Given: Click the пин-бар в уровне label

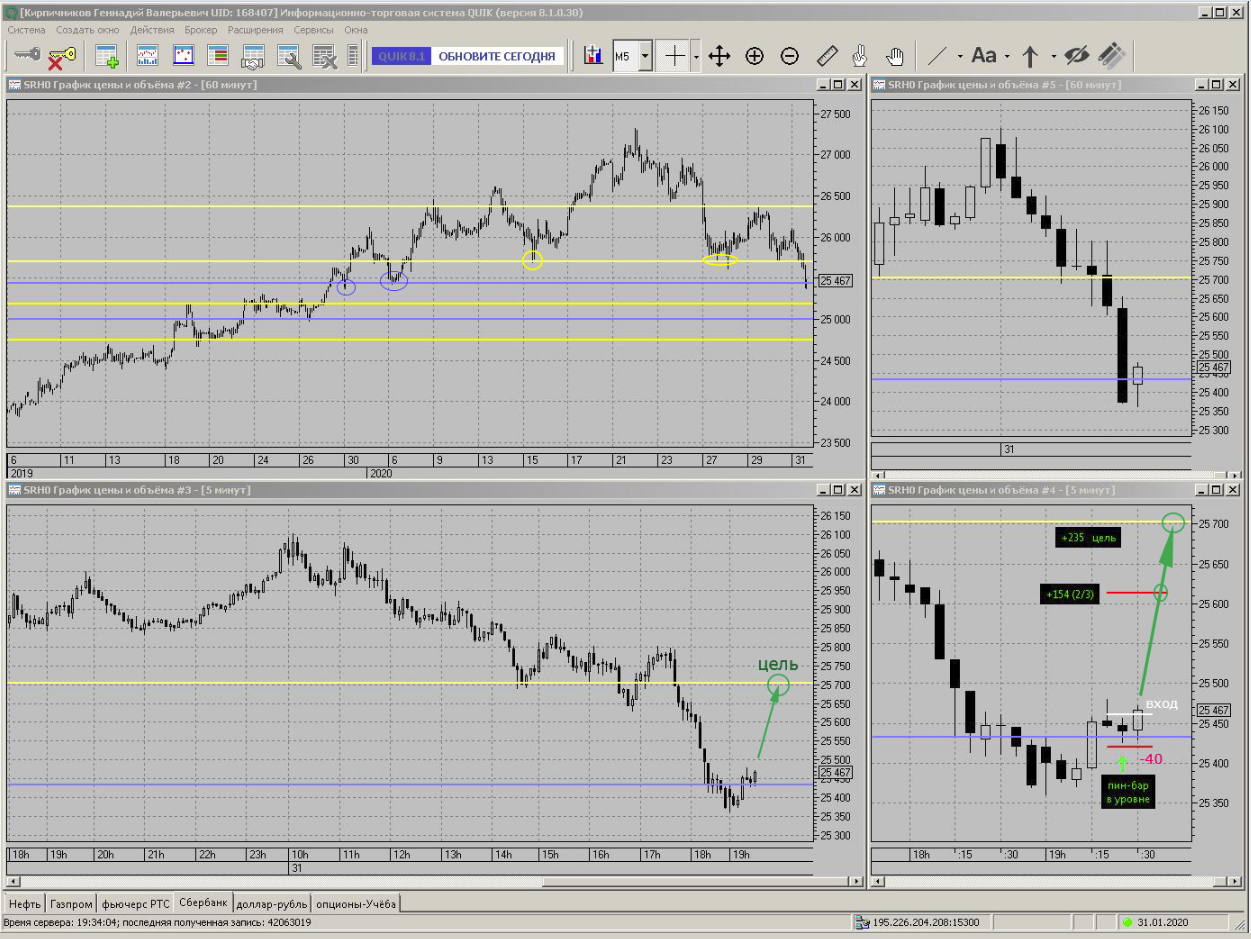Looking at the screenshot, I should click(x=1128, y=791).
